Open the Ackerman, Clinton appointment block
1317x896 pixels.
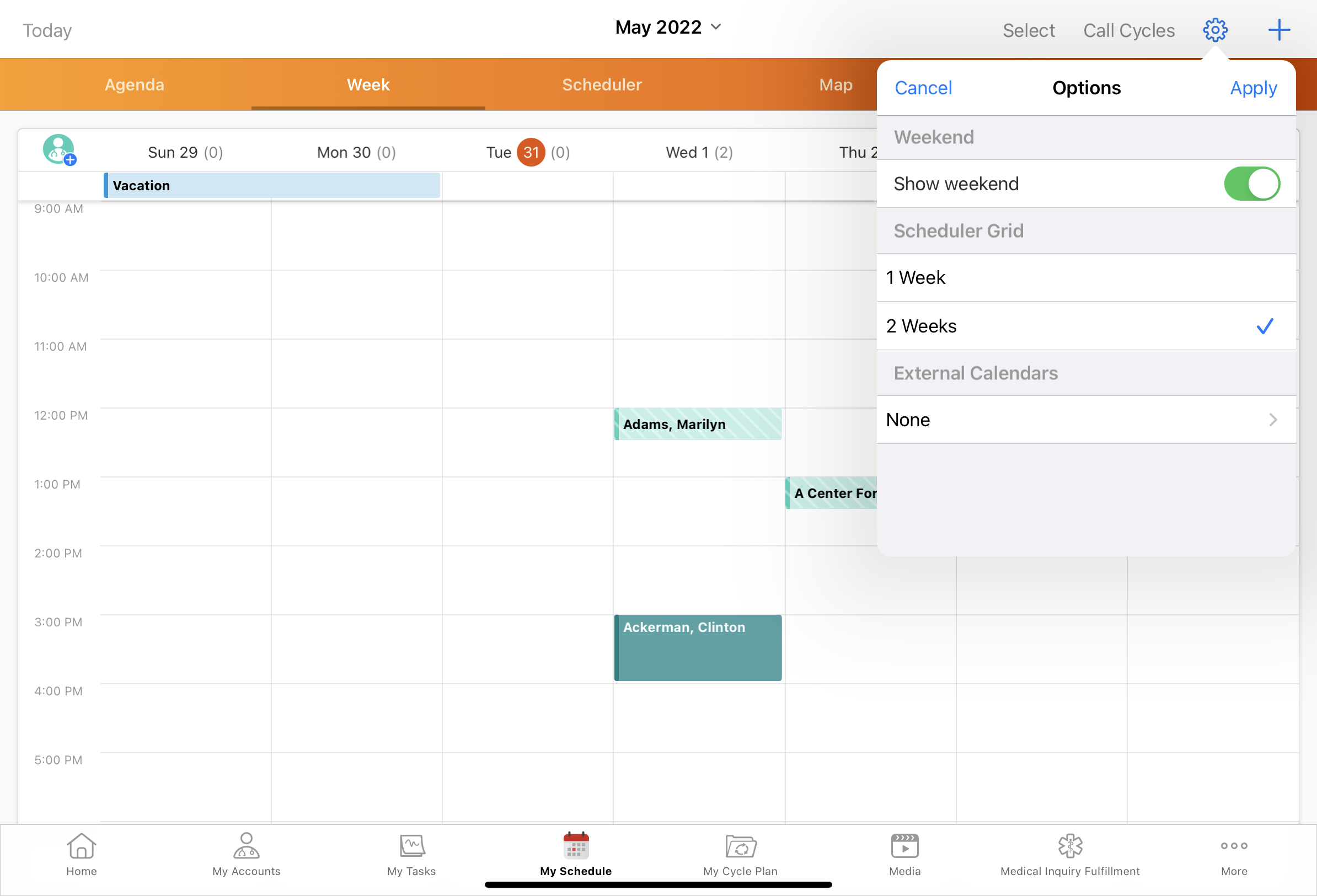(698, 647)
